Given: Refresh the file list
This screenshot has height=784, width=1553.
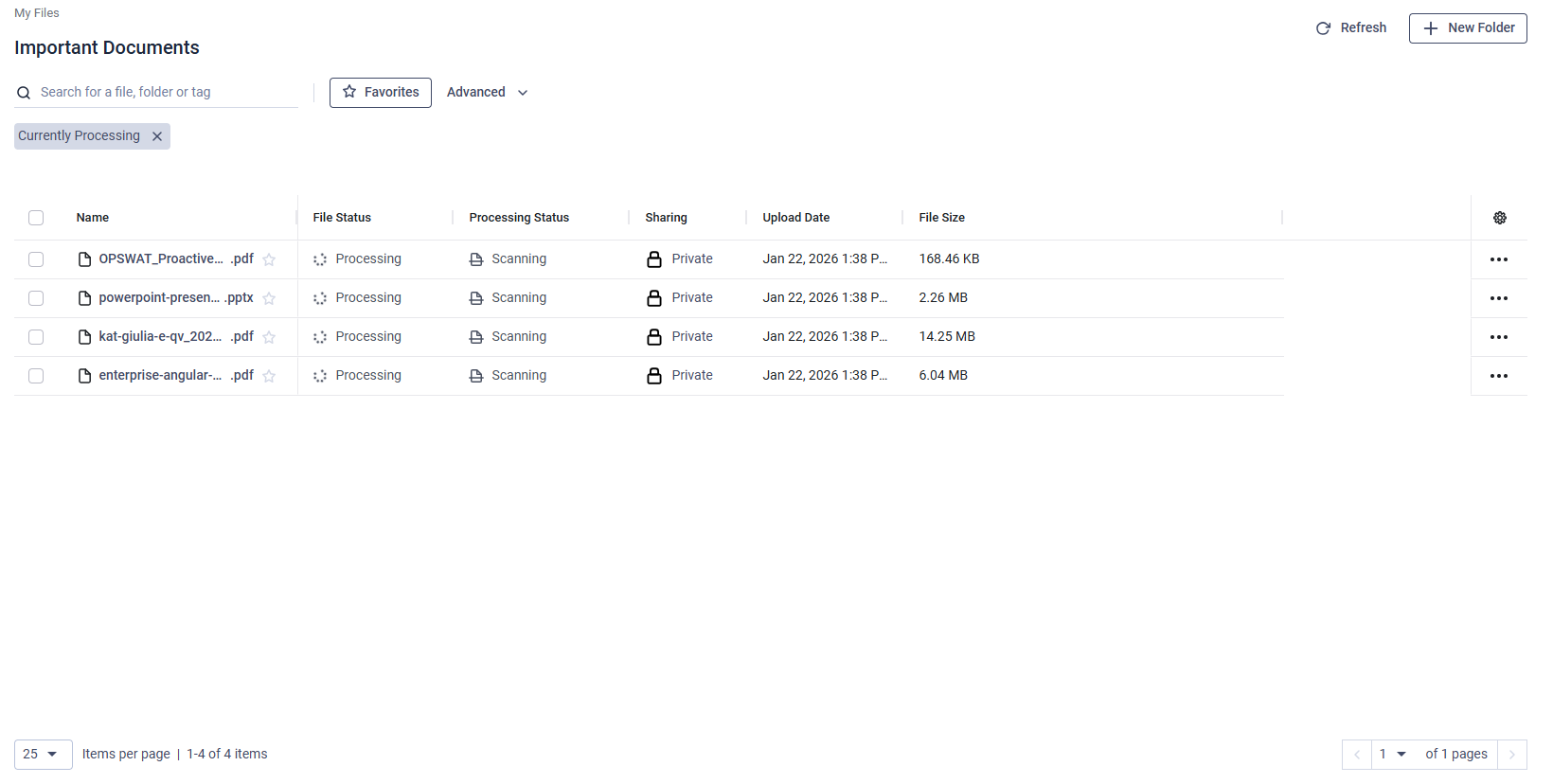Looking at the screenshot, I should [x=1350, y=28].
